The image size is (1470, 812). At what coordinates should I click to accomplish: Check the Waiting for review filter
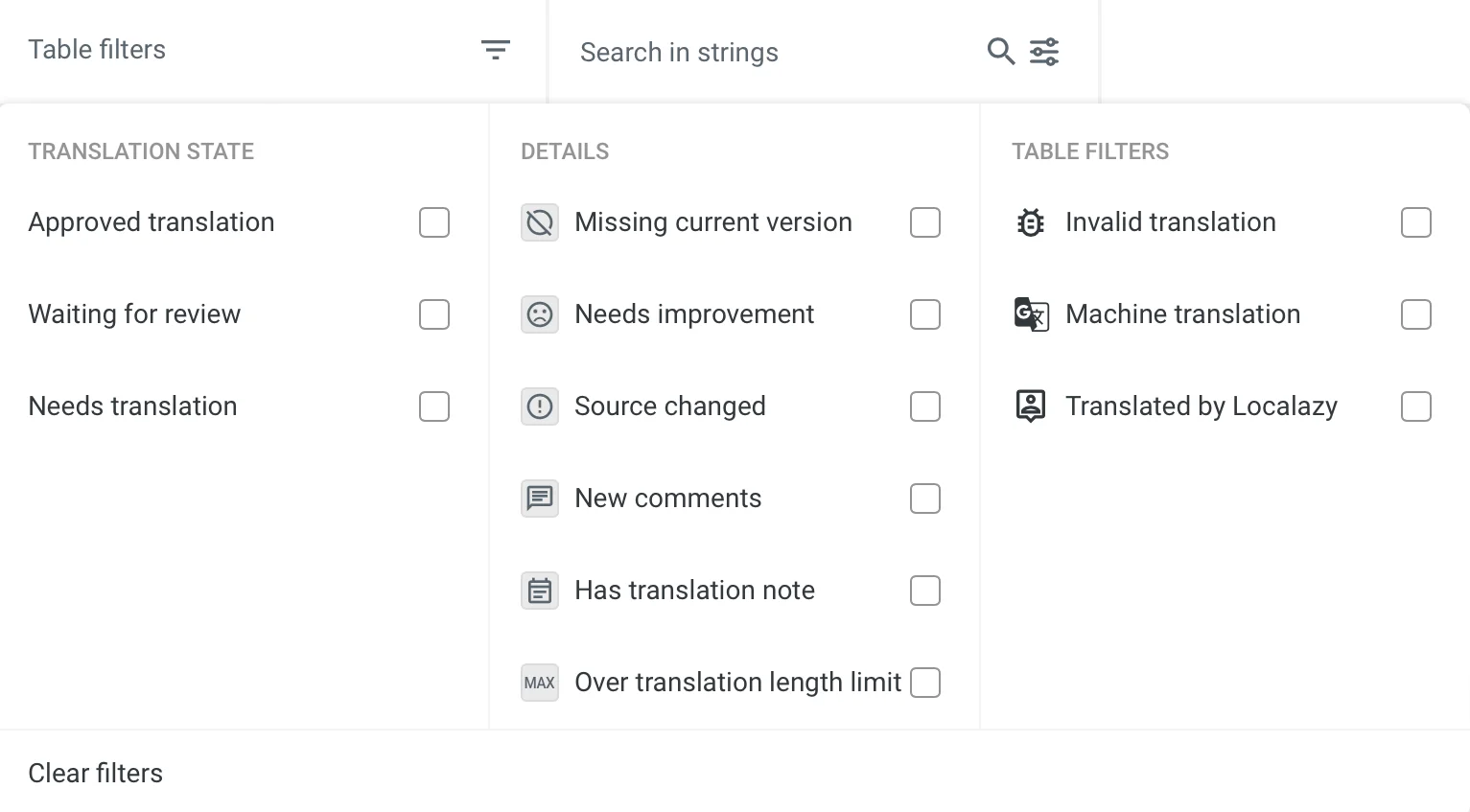pyautogui.click(x=434, y=314)
